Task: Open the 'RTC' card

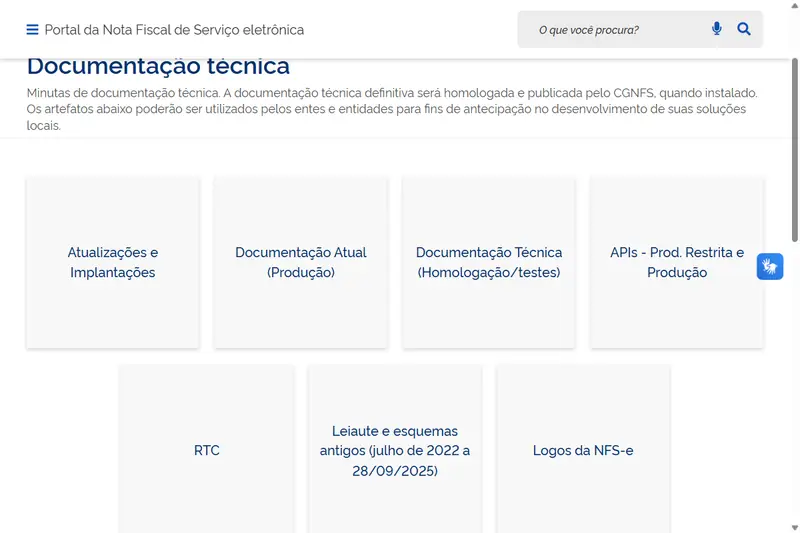Action: (207, 449)
